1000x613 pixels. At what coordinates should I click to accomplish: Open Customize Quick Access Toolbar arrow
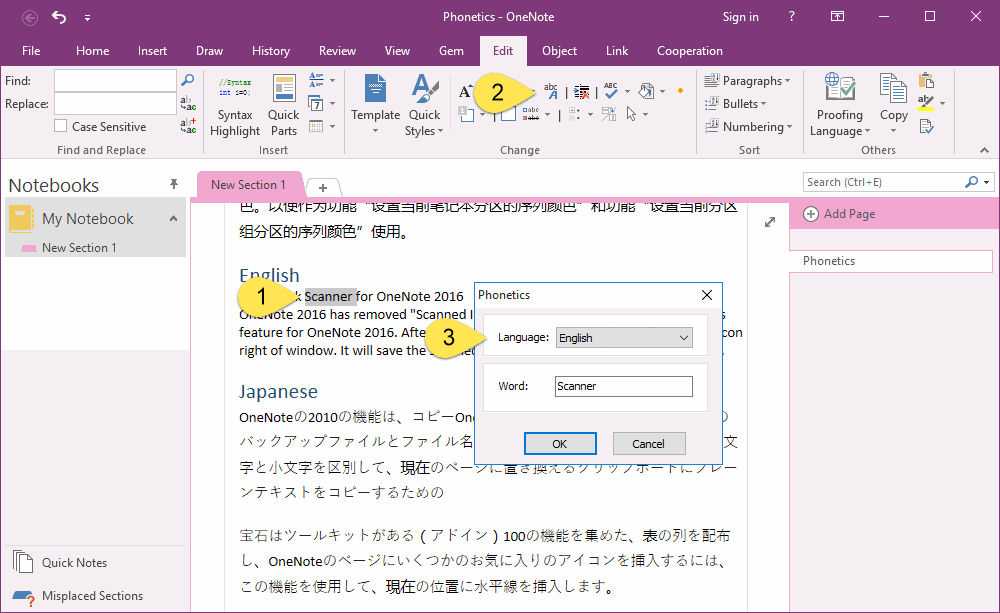click(87, 18)
